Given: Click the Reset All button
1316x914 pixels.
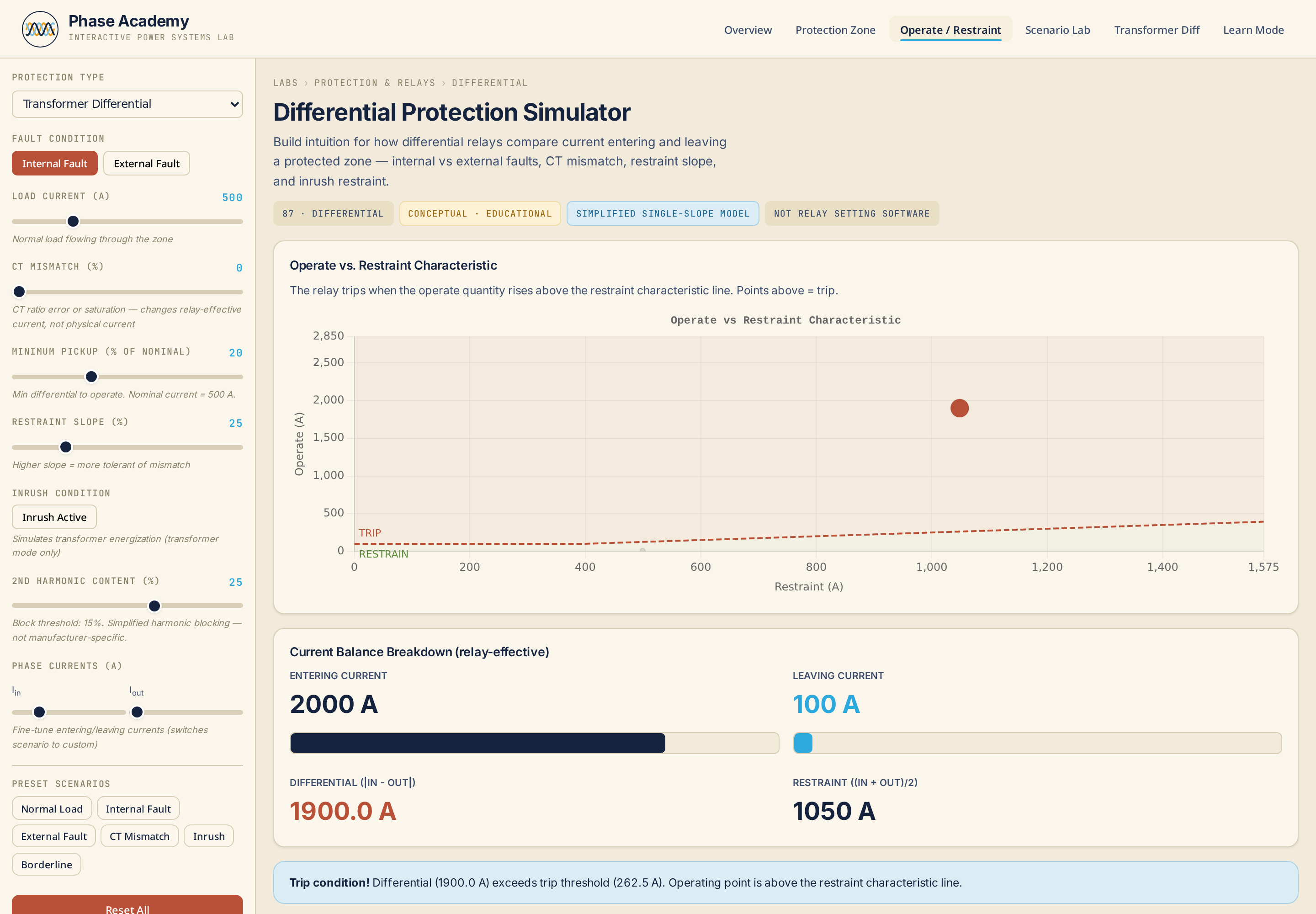Looking at the screenshot, I should 127,905.
